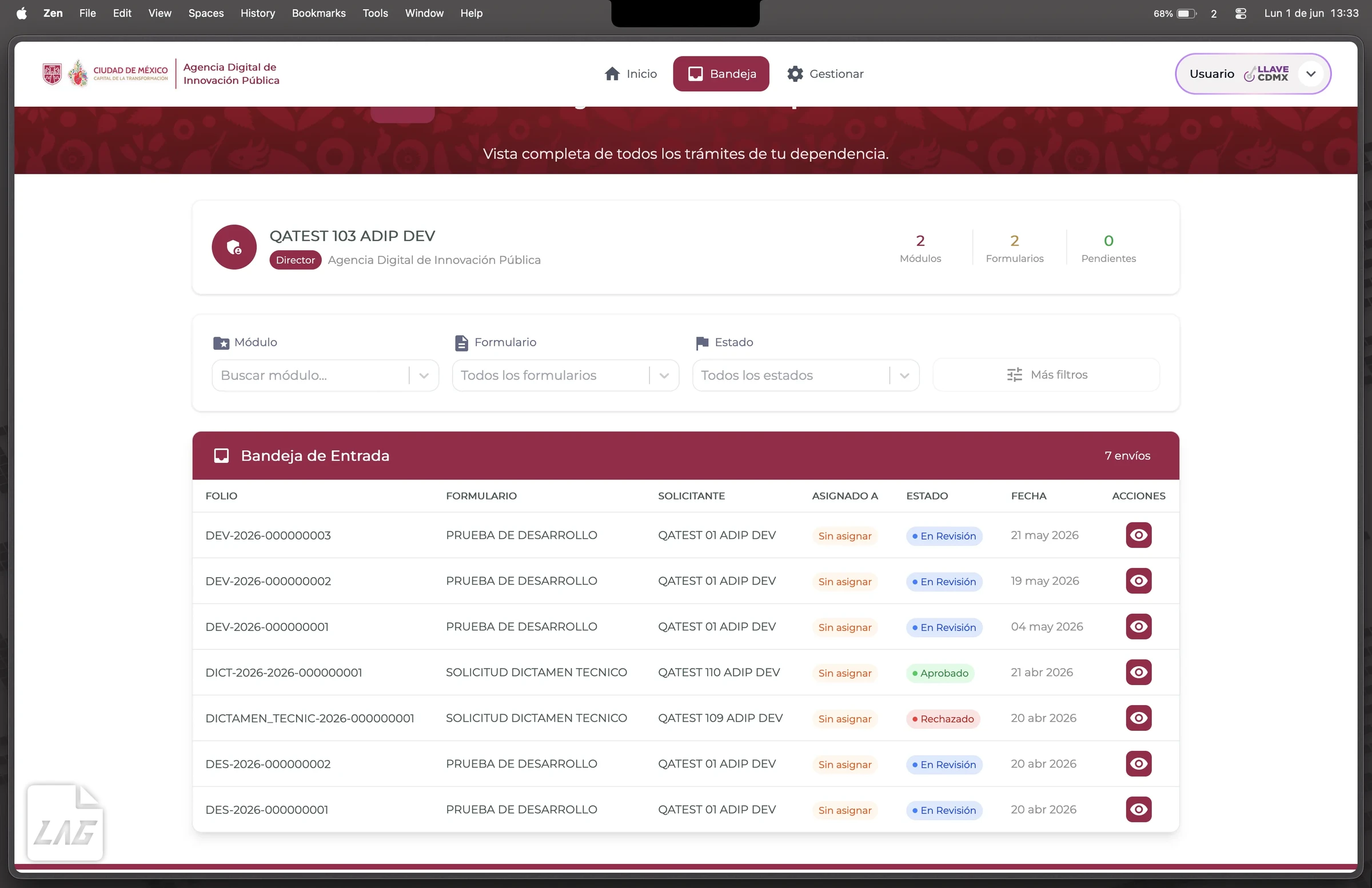Go to the Inicio tab
The width and height of the screenshot is (1372, 888).
coord(630,74)
